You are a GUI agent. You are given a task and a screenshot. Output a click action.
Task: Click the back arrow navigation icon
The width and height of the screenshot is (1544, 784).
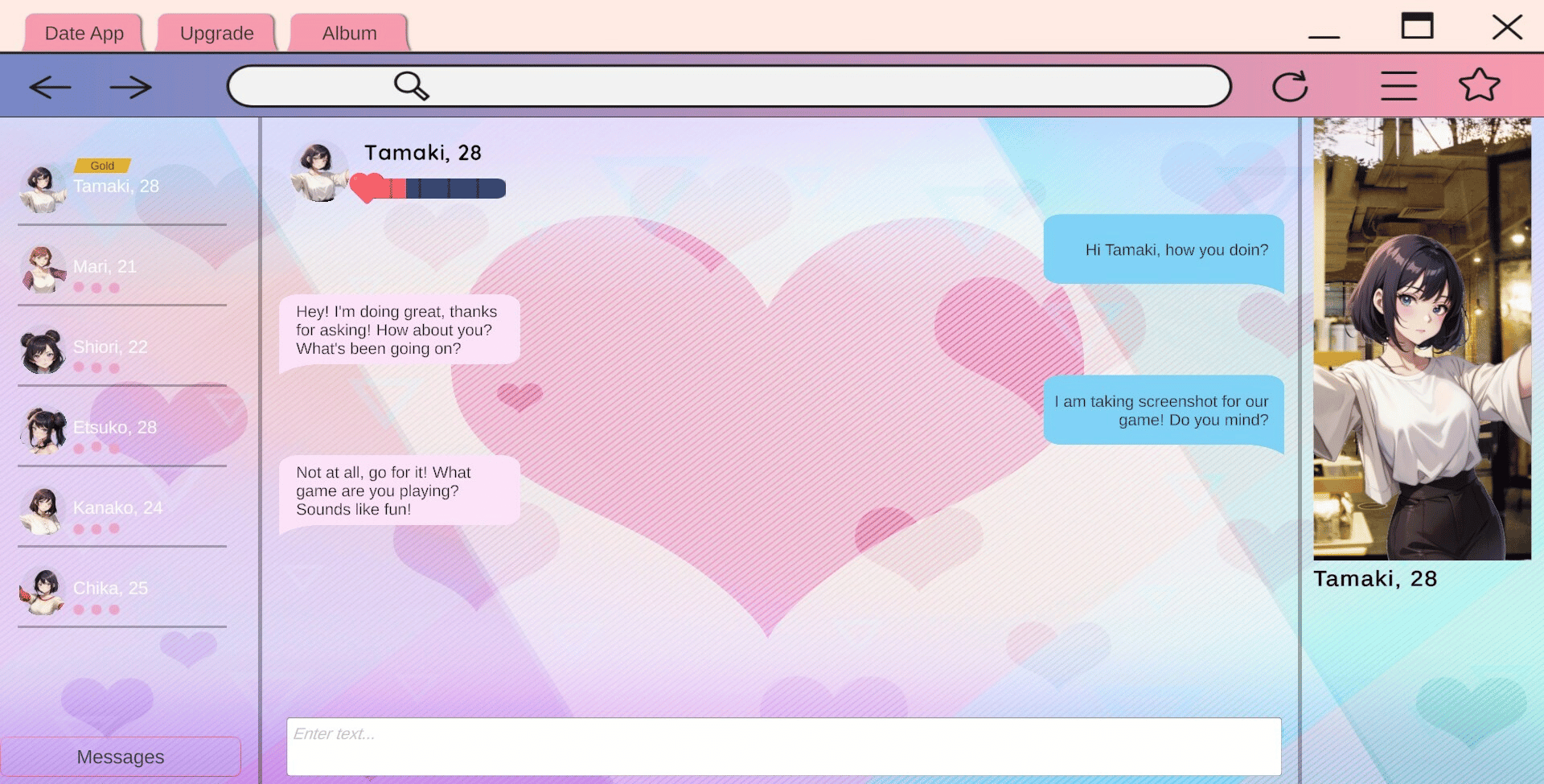point(50,87)
